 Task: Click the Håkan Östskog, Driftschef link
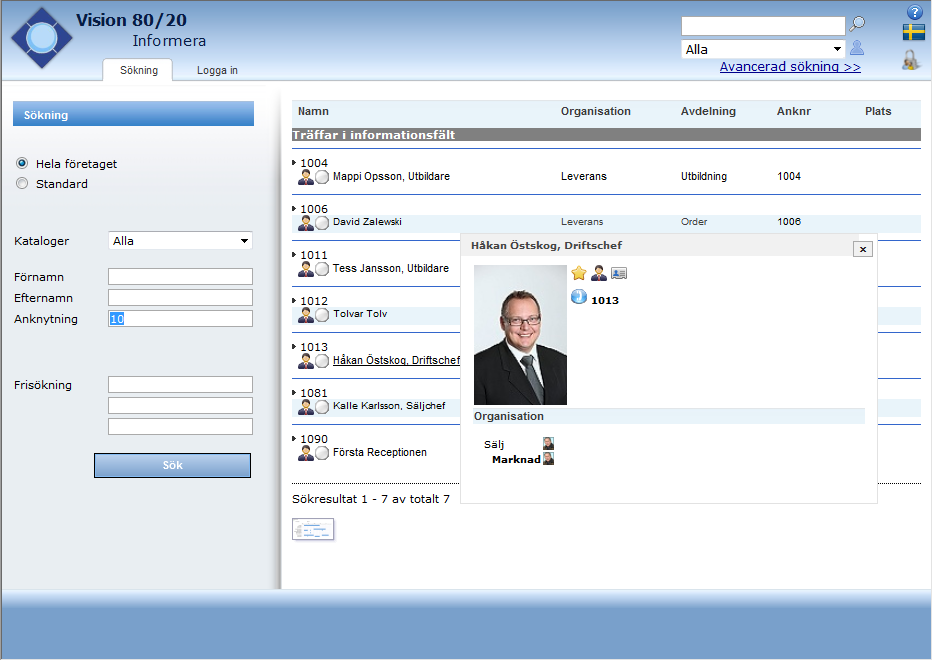(396, 360)
